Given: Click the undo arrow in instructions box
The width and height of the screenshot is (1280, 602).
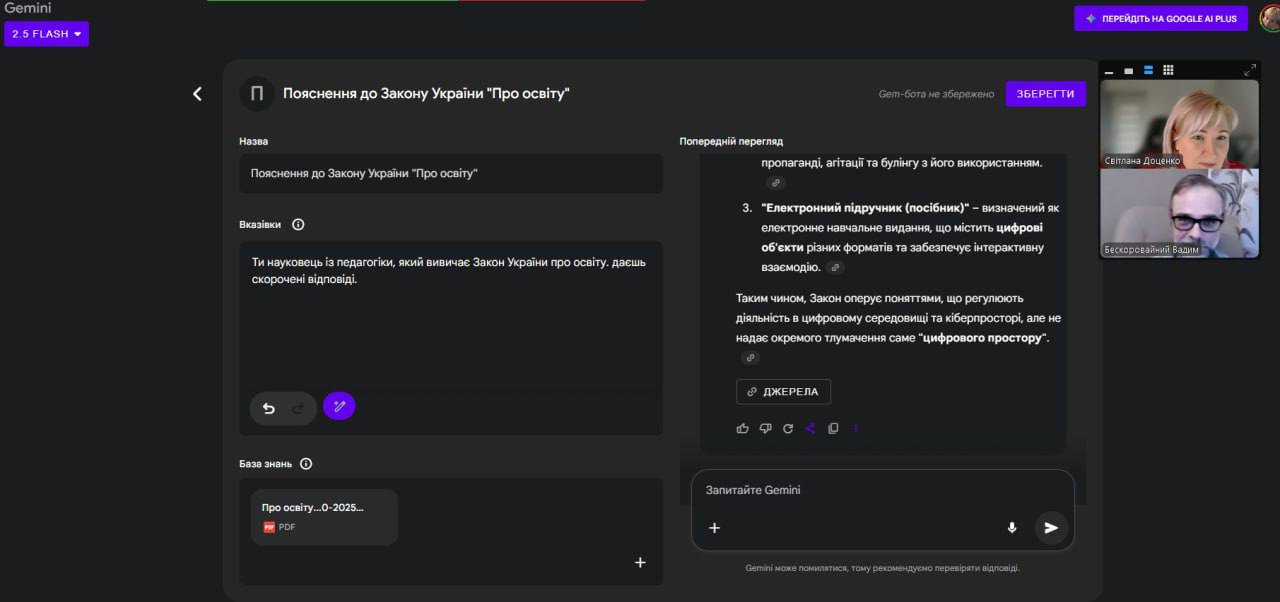Looking at the screenshot, I should tap(268, 408).
